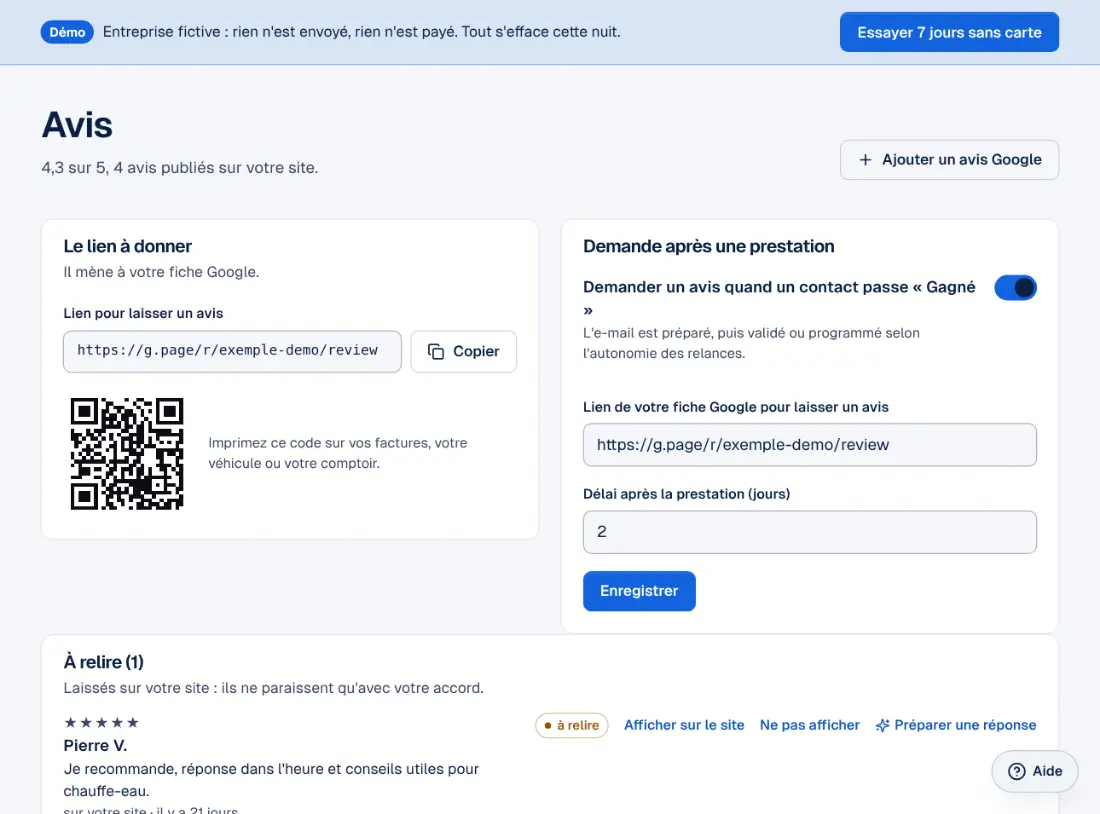Click the Avis page heading
This screenshot has width=1100, height=814.
pyautogui.click(x=77, y=125)
